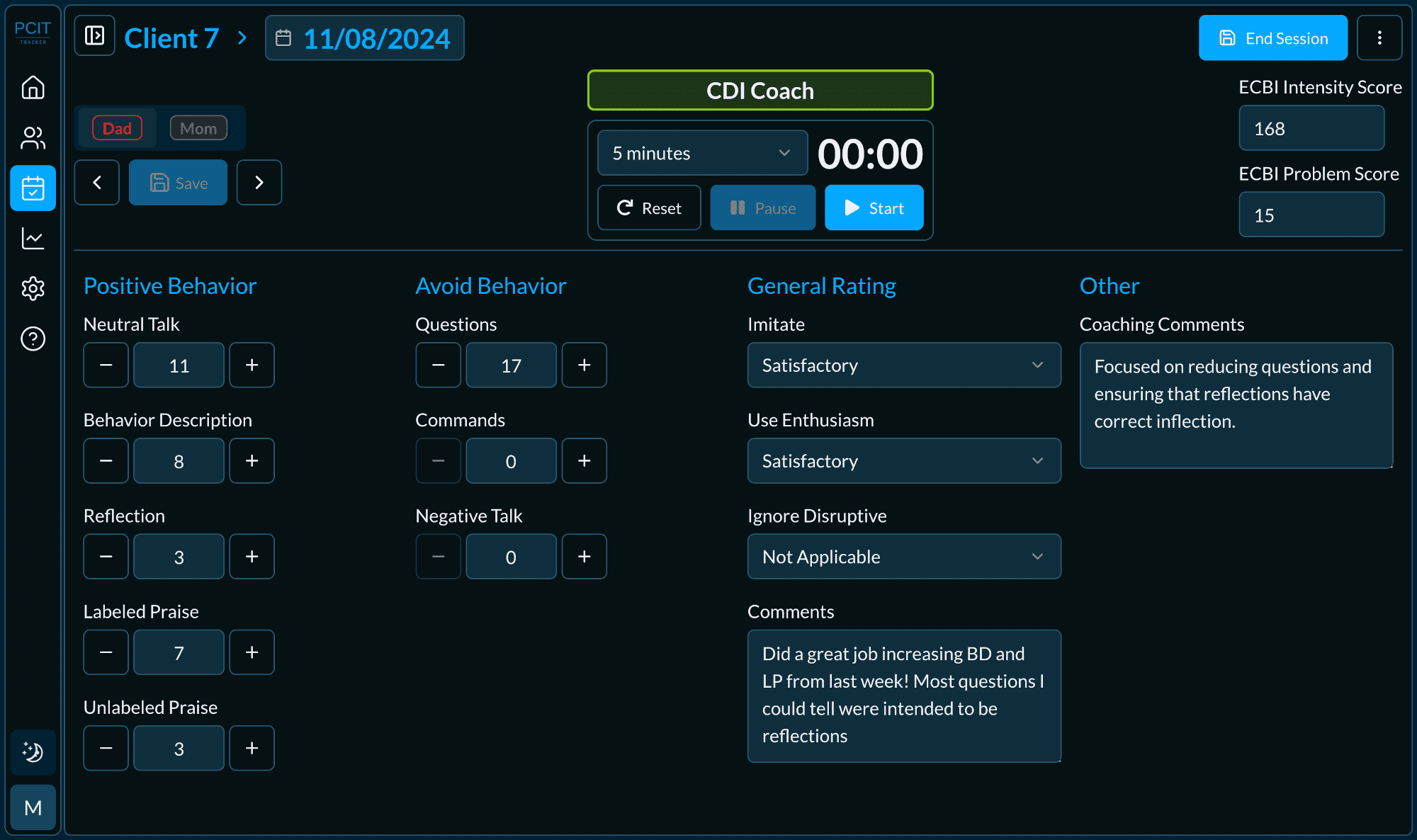Decrease Neutral Talk count

pyautogui.click(x=106, y=365)
